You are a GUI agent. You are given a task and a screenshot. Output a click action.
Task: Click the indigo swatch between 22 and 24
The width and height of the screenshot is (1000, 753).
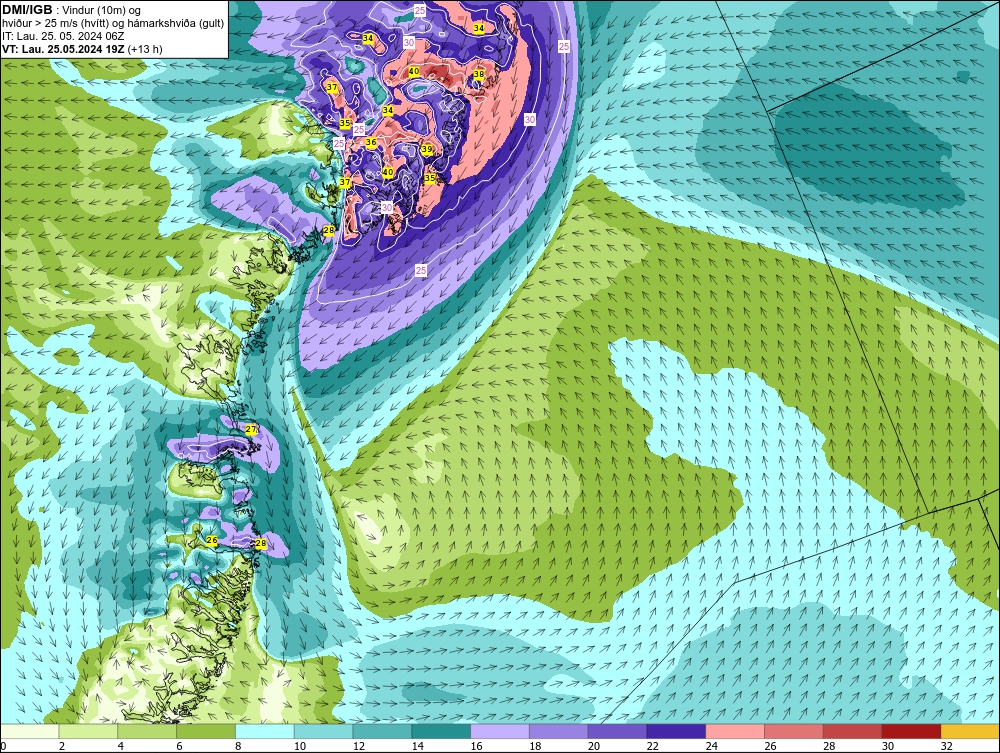[x=676, y=731]
